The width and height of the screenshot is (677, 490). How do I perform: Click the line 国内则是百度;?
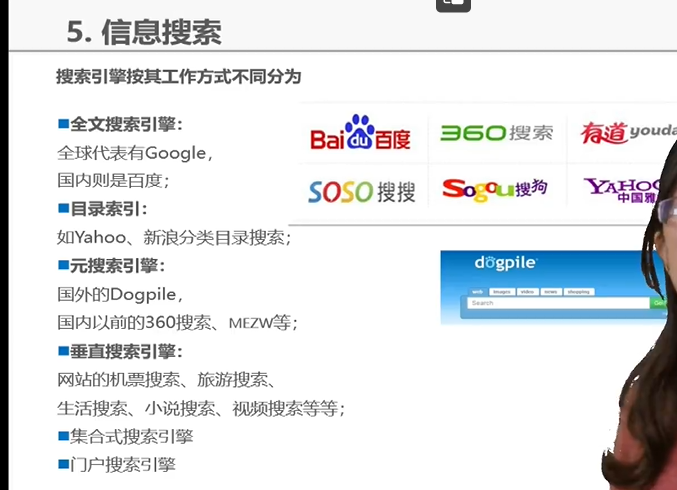point(114,180)
